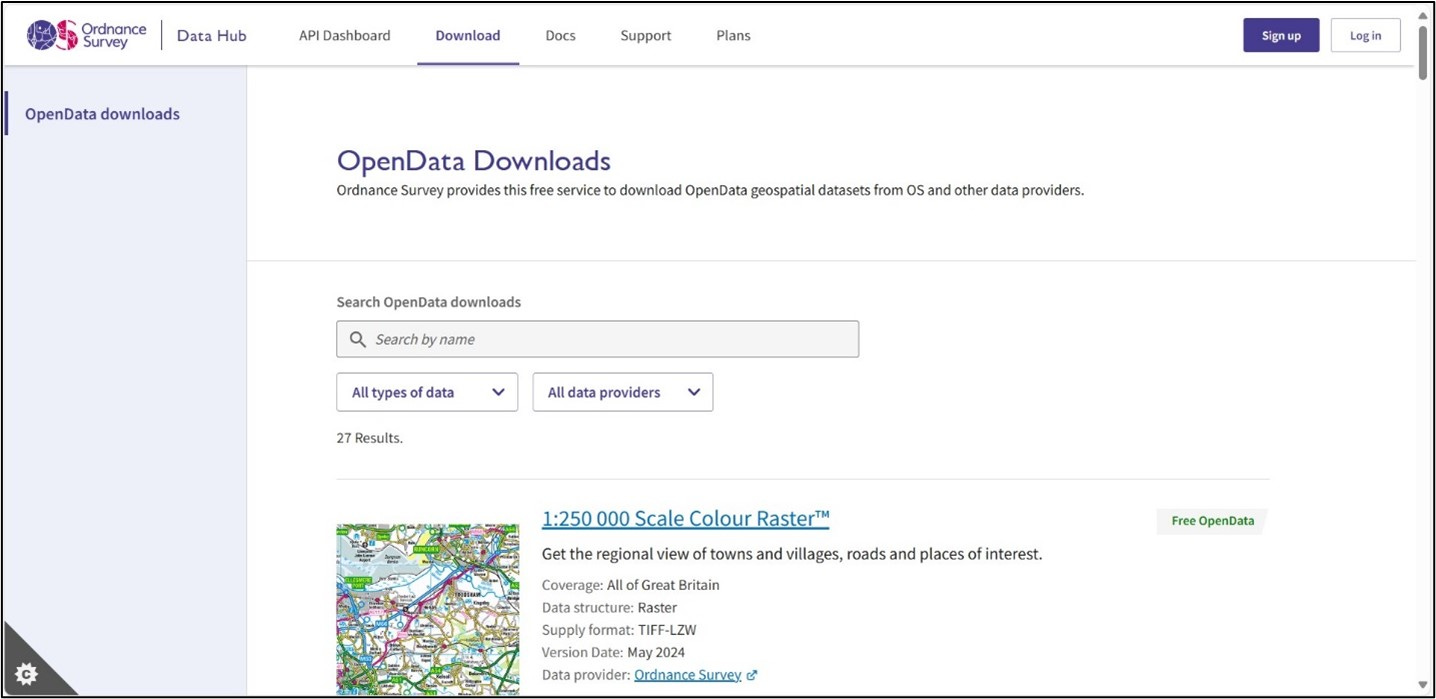
Task: Follow the Ordnance Survey data provider link
Action: tap(688, 675)
